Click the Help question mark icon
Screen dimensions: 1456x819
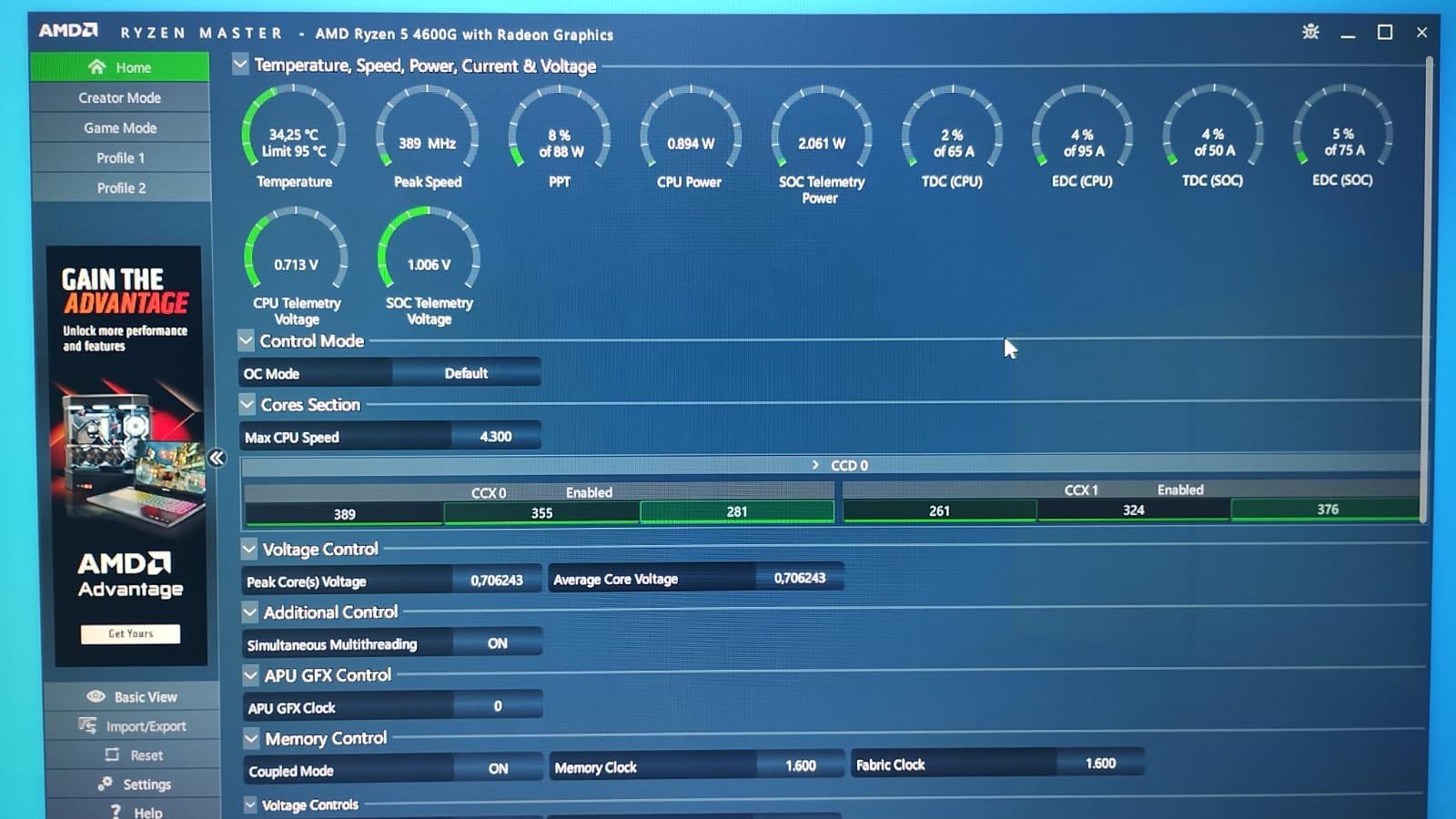115,811
